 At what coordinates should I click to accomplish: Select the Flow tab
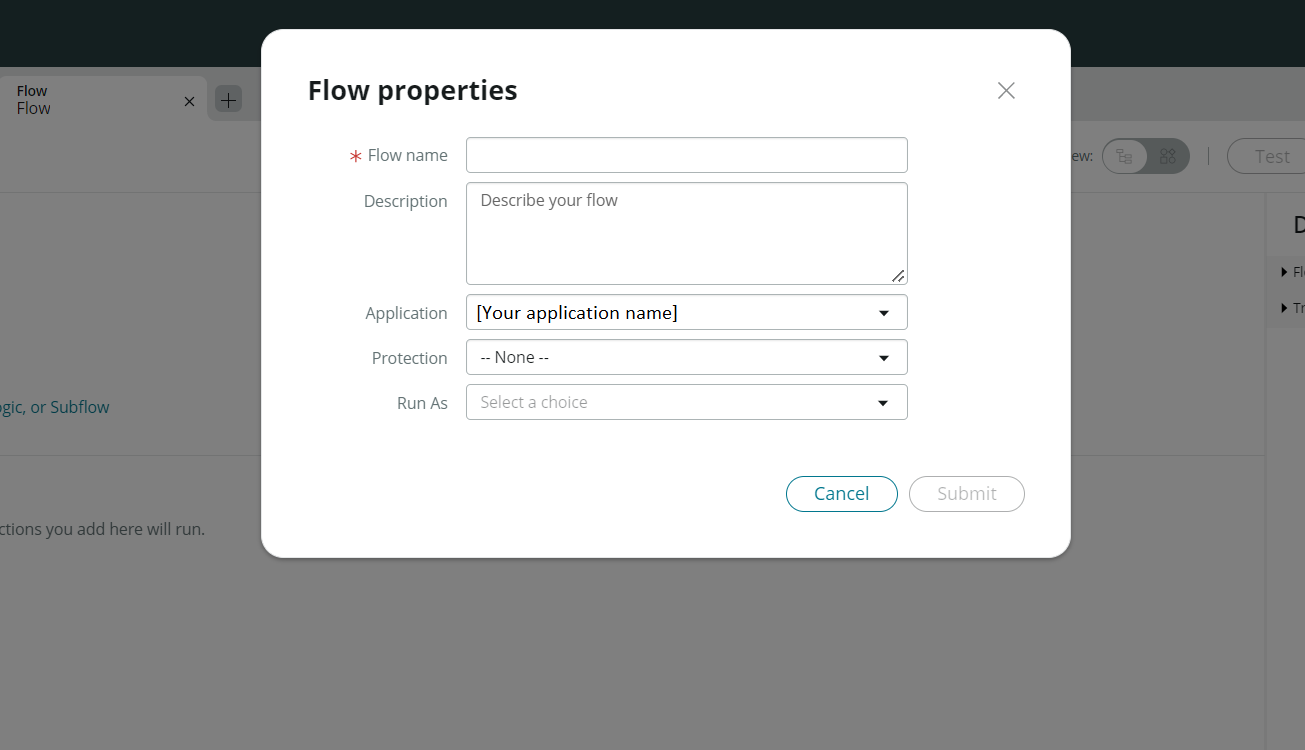(90, 99)
